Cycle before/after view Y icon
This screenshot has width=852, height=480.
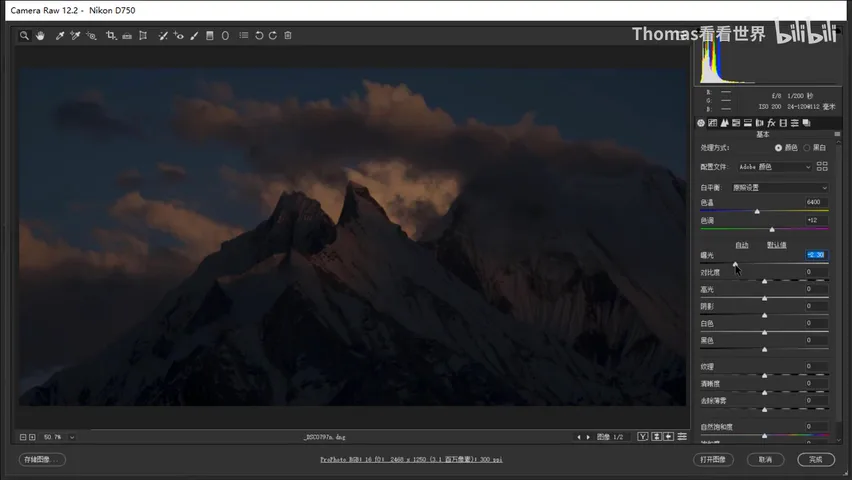click(643, 437)
